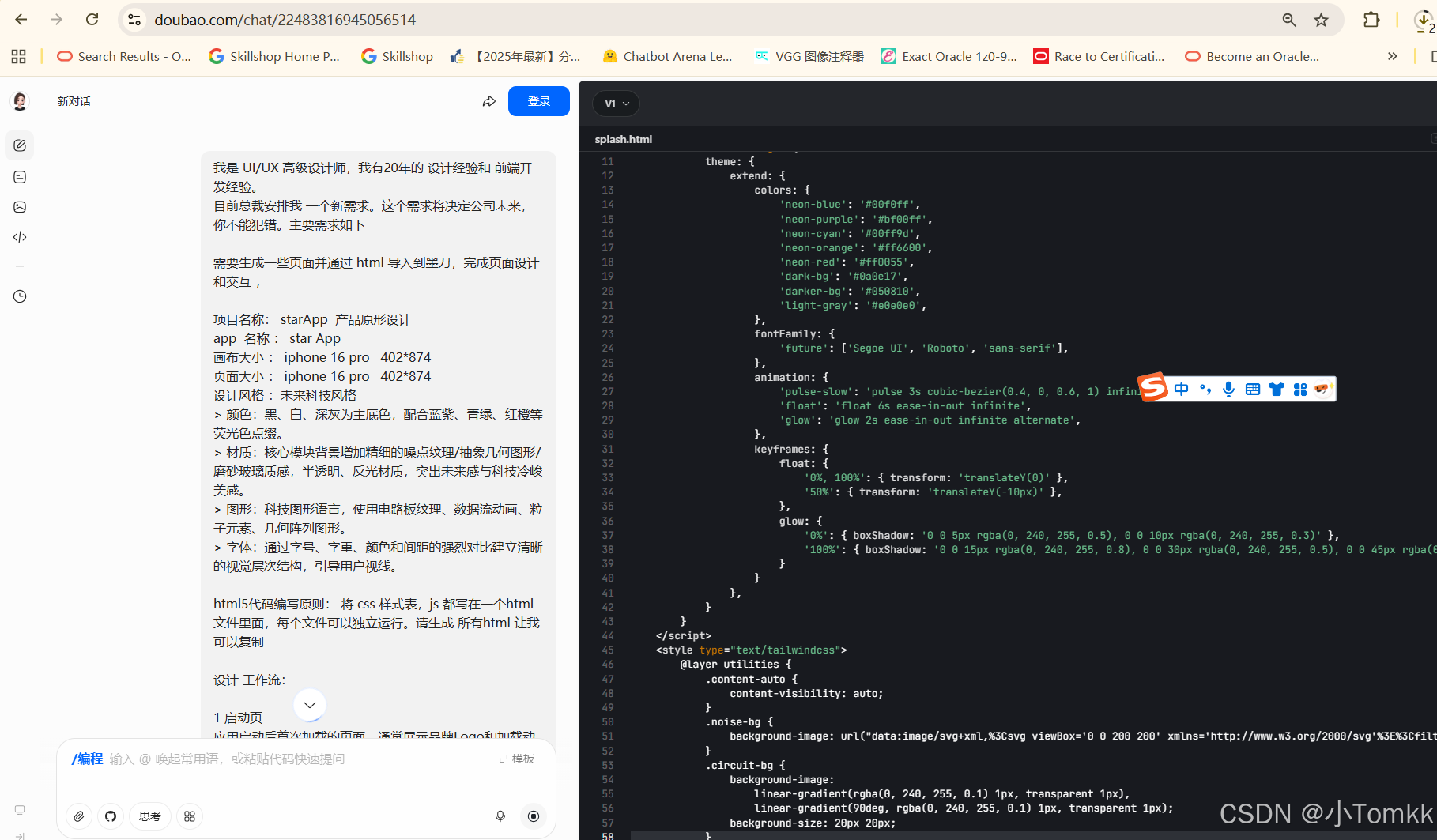The width and height of the screenshot is (1437, 840).
Task: Click the Doubao avatar logo in sidebar
Action: (x=20, y=101)
